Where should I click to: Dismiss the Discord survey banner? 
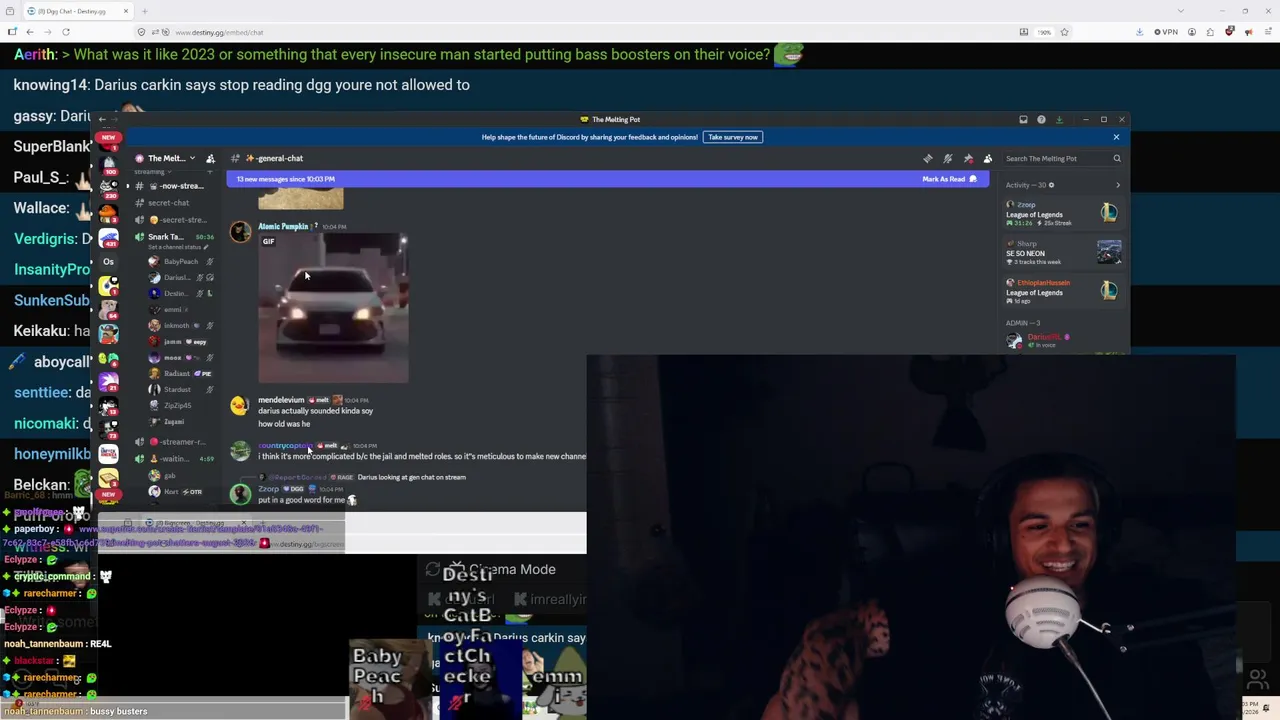pyautogui.click(x=1116, y=137)
